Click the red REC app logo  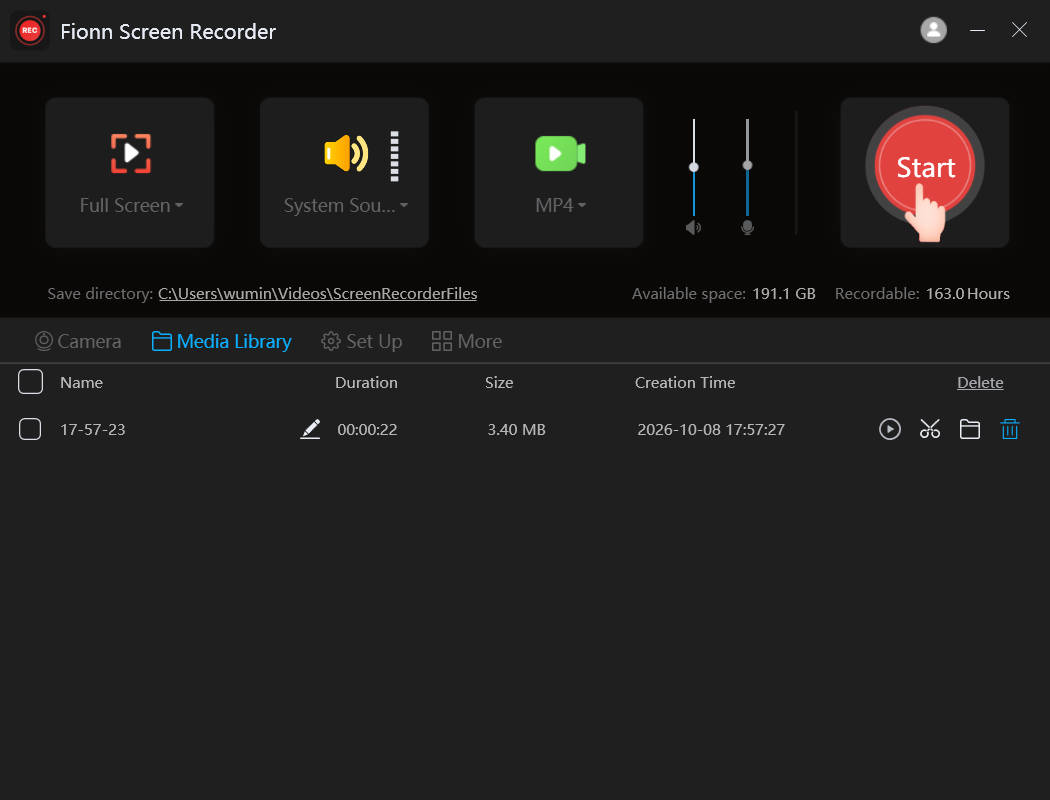[30, 31]
